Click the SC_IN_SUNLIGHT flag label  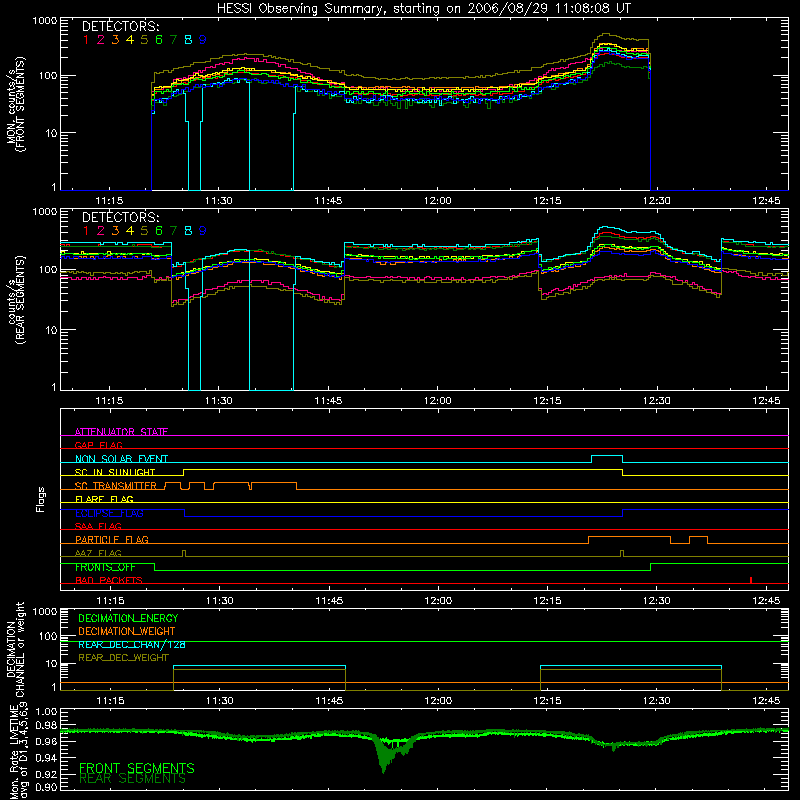115,472
